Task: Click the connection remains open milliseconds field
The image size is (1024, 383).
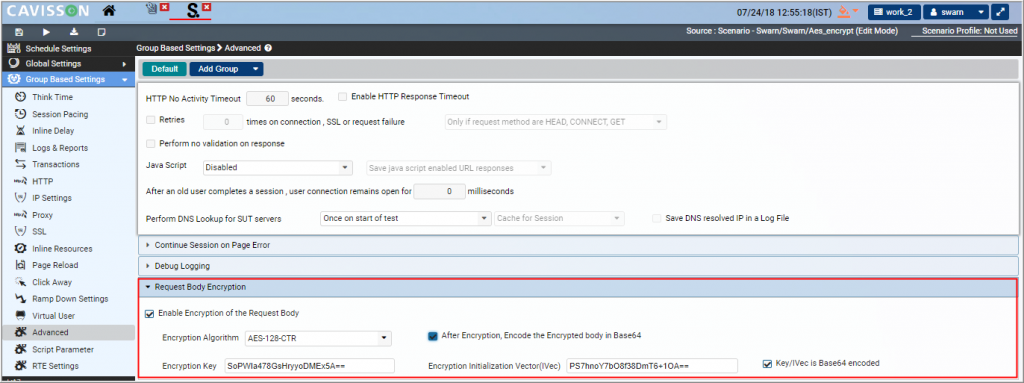Action: tap(439, 192)
